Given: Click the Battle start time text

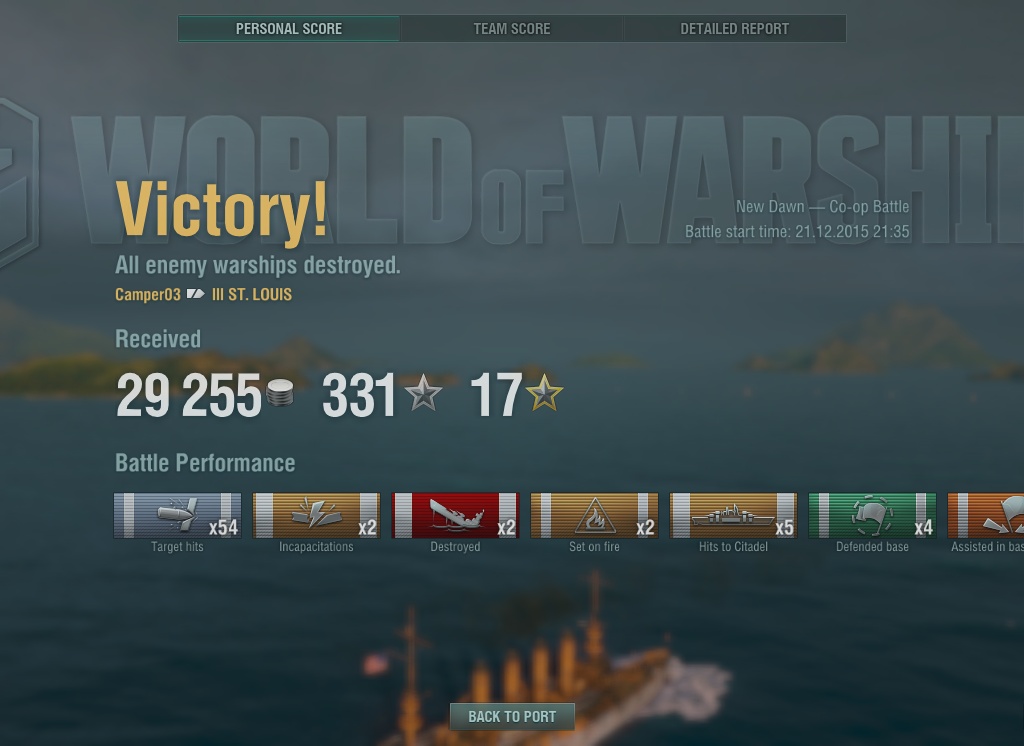Looking at the screenshot, I should (797, 232).
